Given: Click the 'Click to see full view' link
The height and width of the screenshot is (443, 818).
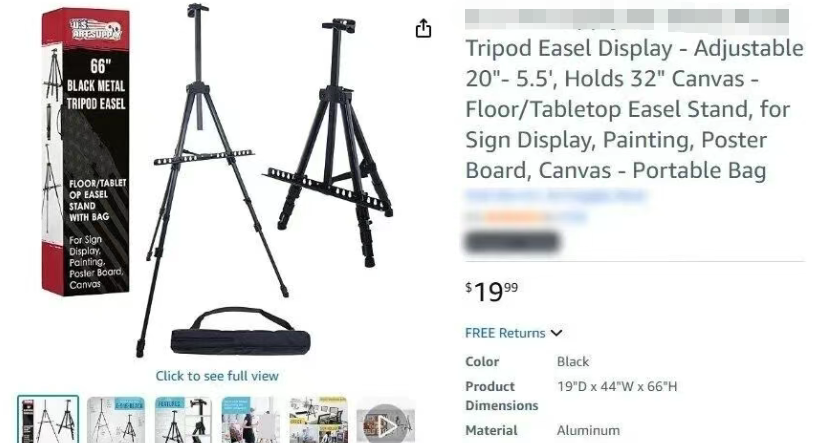Looking at the screenshot, I should click(x=217, y=376).
